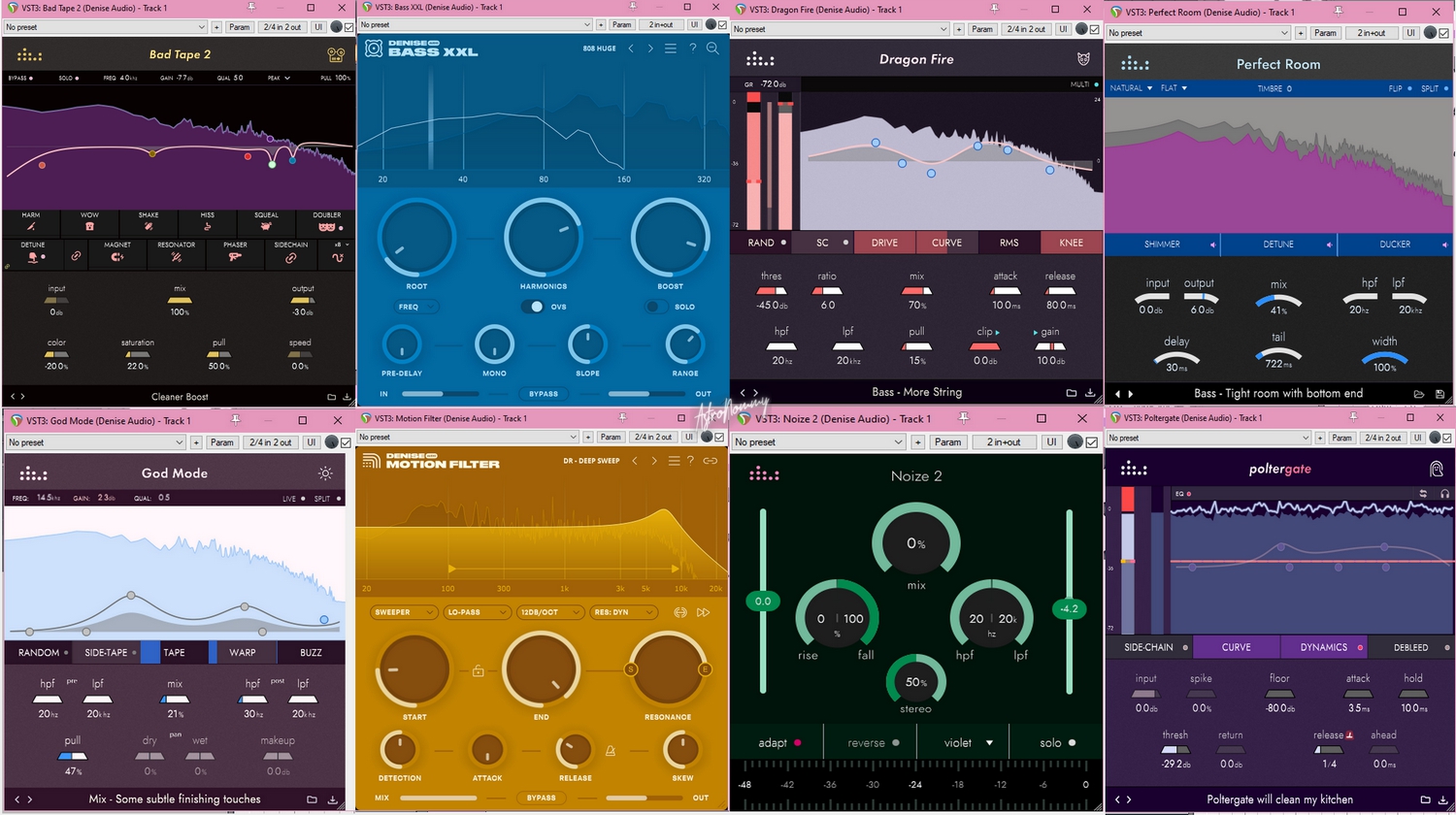Click the metronome sync icon in Motion Filter

[611, 750]
